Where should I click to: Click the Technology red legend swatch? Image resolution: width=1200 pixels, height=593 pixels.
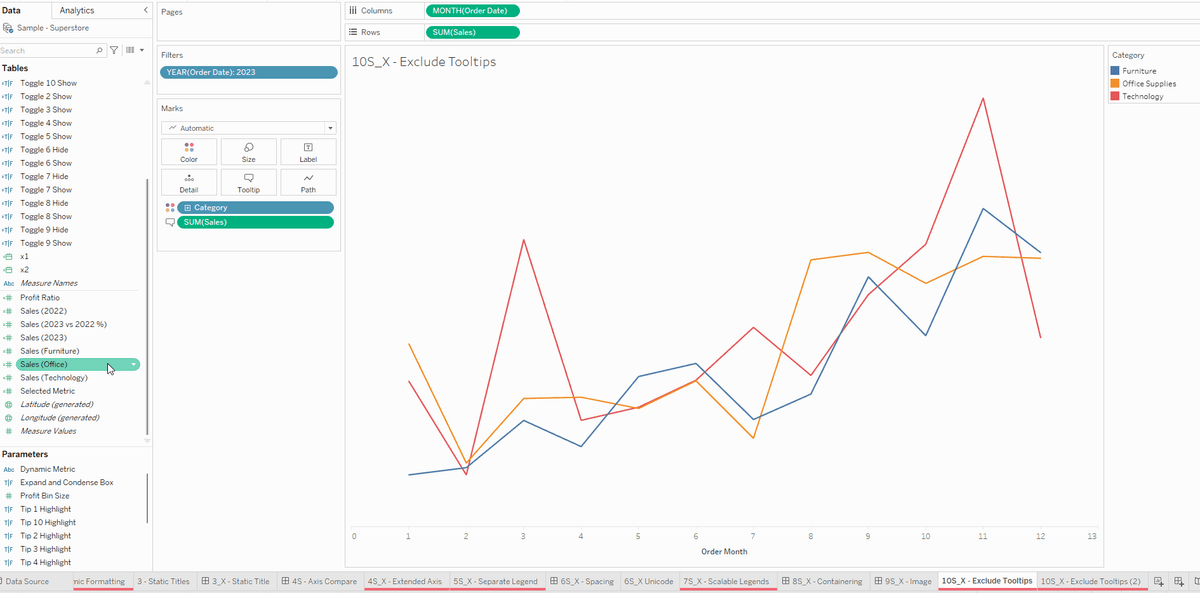click(x=1116, y=97)
